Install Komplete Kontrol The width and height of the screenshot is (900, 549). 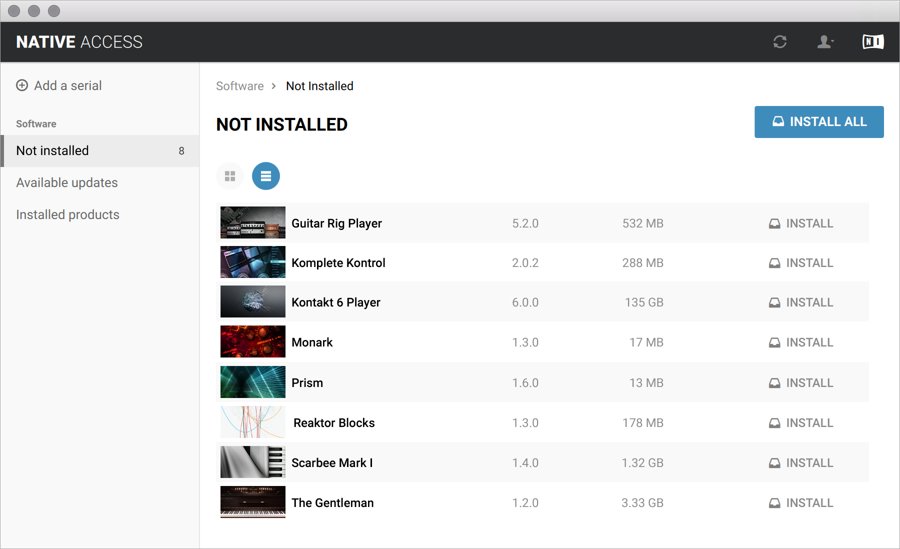point(800,263)
